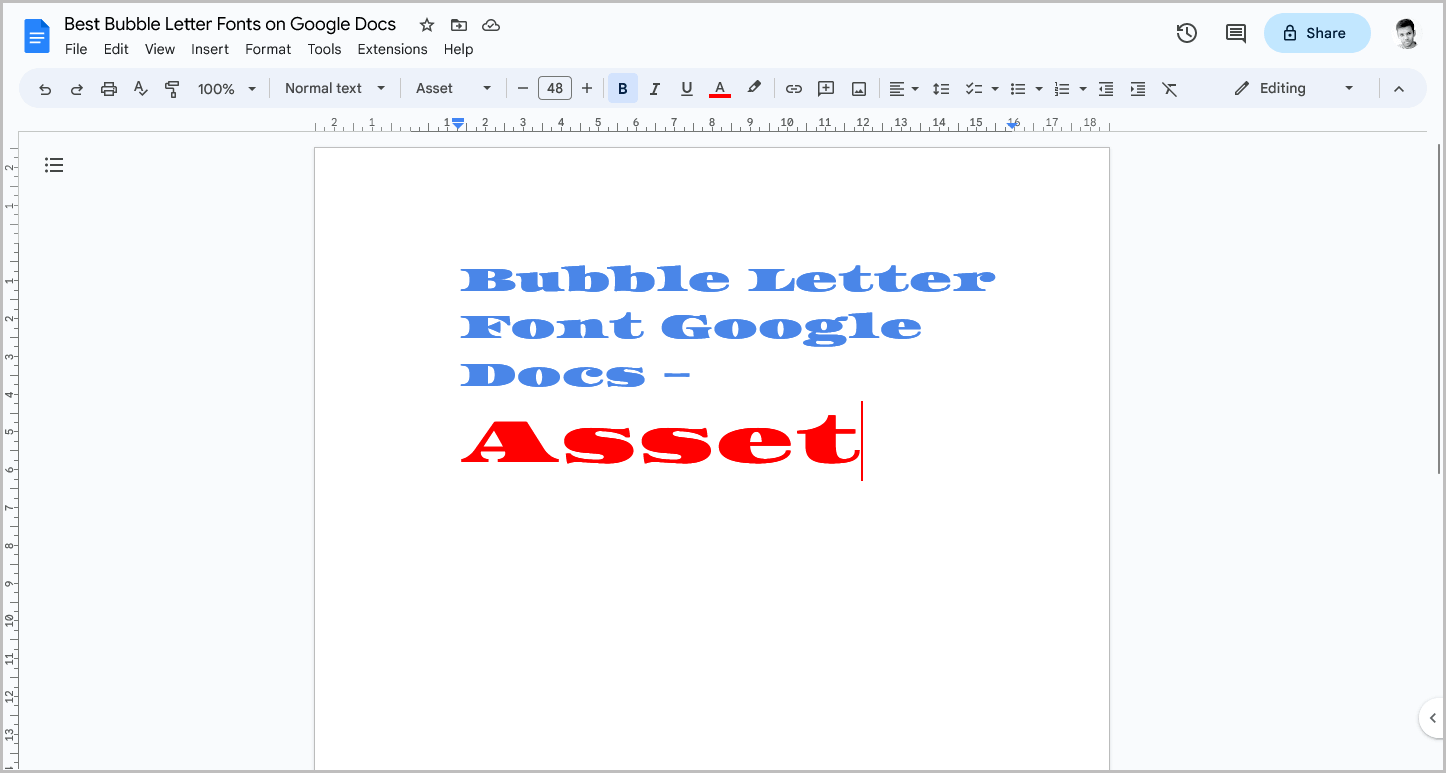Screen dimensions: 1446x773
Task: Insert numbered list icon
Action: coord(1062,89)
